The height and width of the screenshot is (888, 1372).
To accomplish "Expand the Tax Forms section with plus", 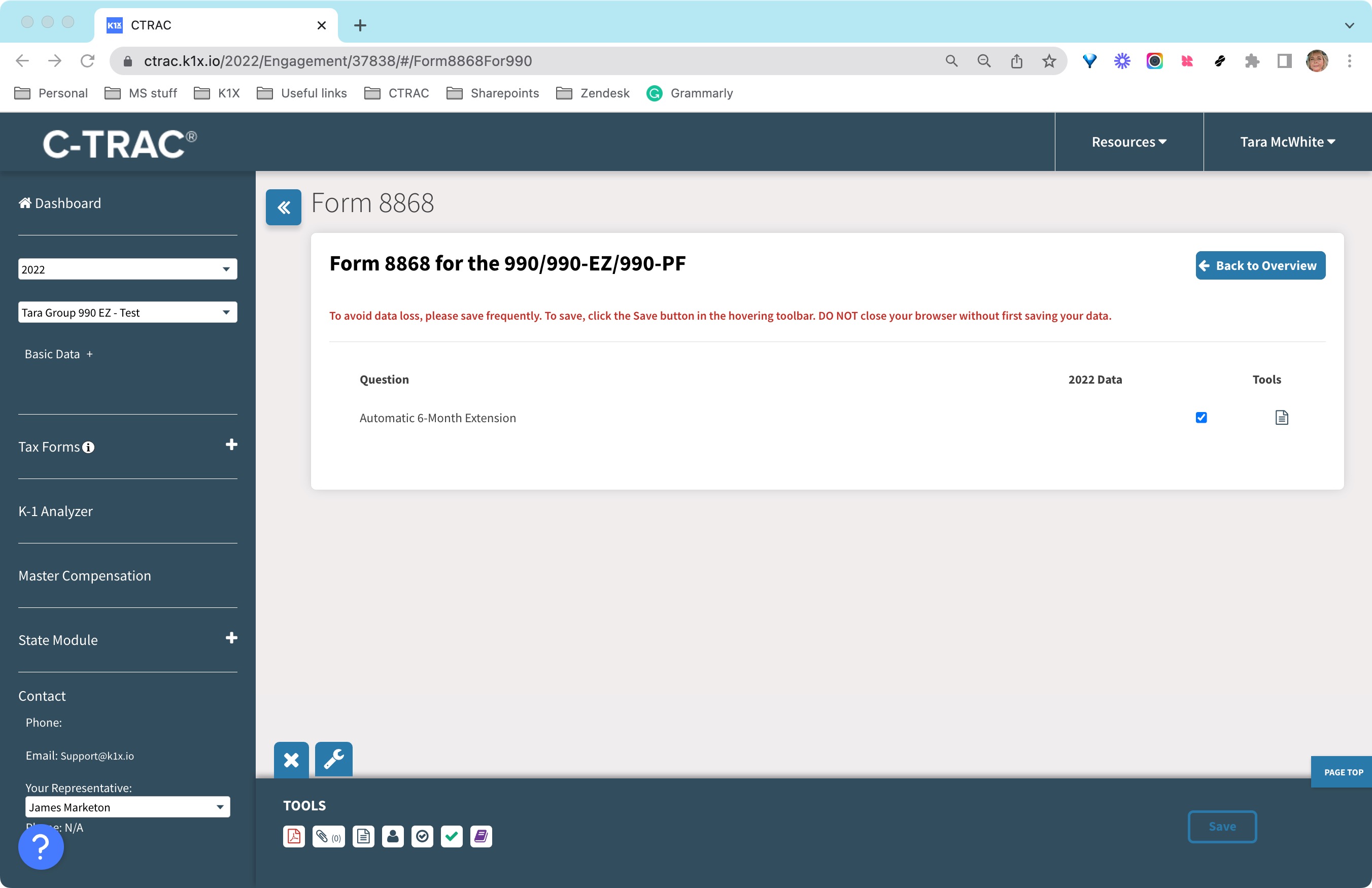I will [x=232, y=445].
